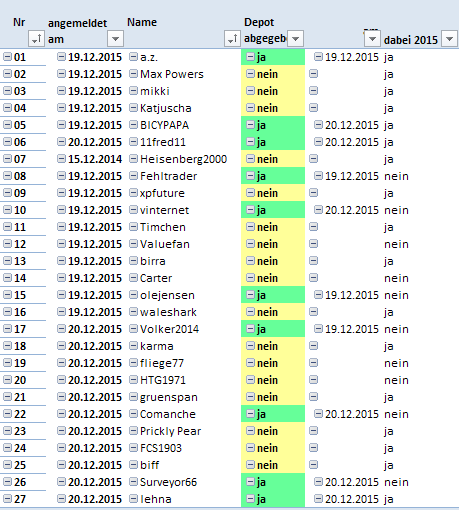This screenshot has width=459, height=510.
Task: Select row number cell '24'
Action: (20, 448)
